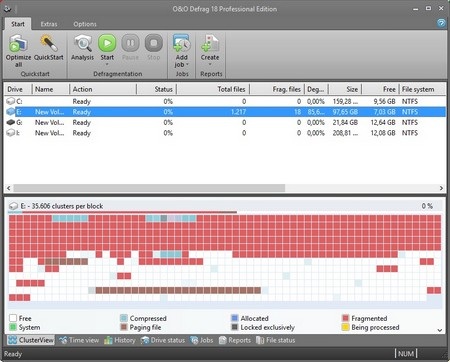Image resolution: width=450 pixels, height=362 pixels.
Task: Click the Free legend color swatch
Action: tap(13, 318)
